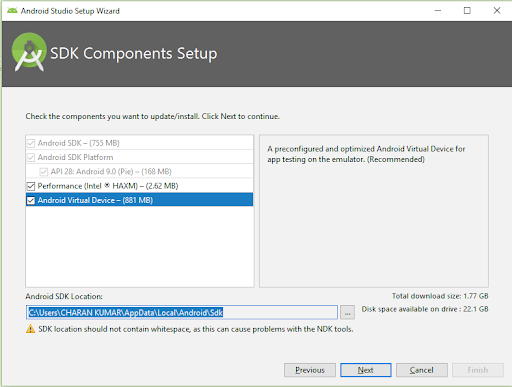
Task: Uncheck Performance (Intel HAXM) checkbox
Action: pos(31,186)
